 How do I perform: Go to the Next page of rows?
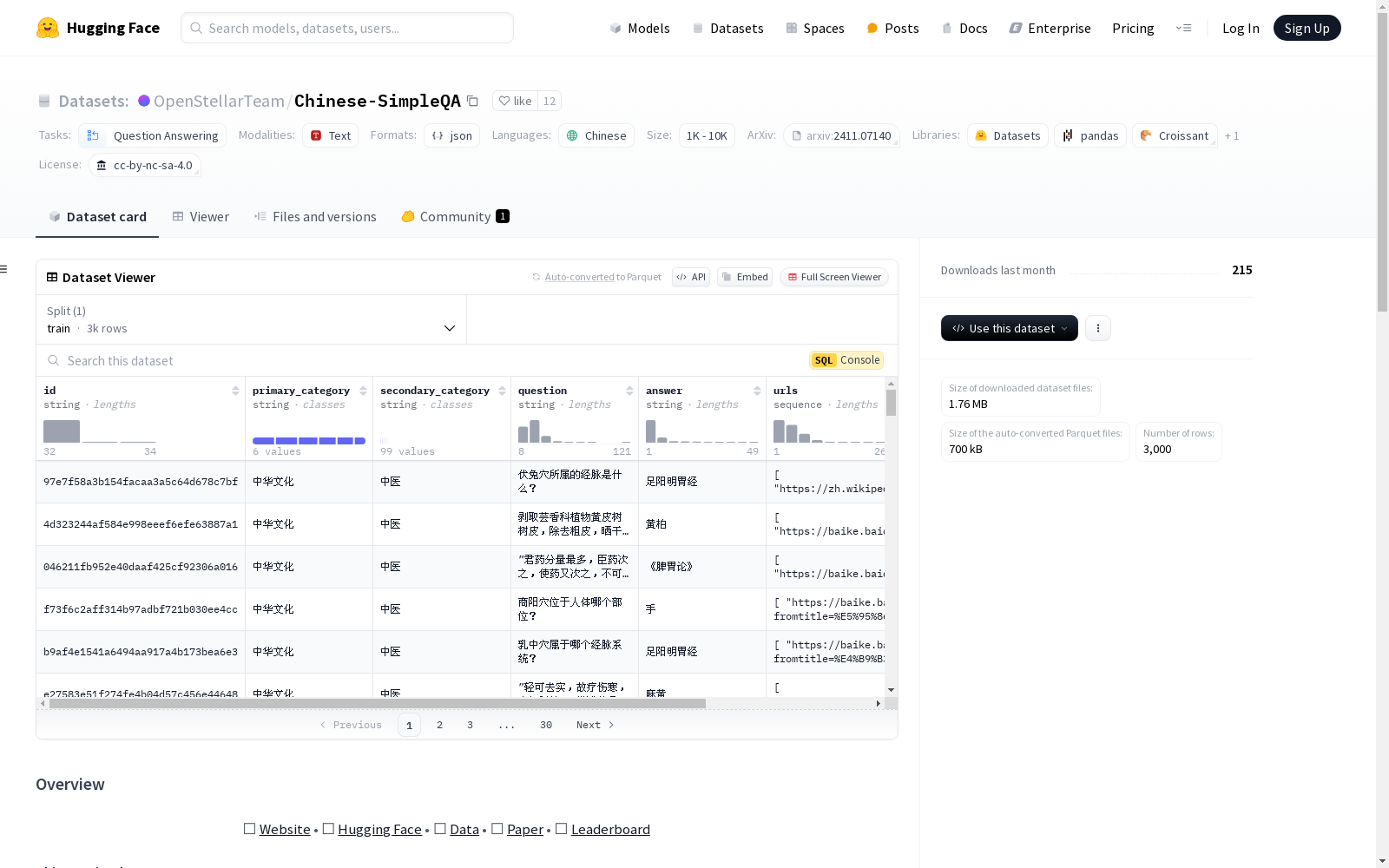[x=595, y=725]
